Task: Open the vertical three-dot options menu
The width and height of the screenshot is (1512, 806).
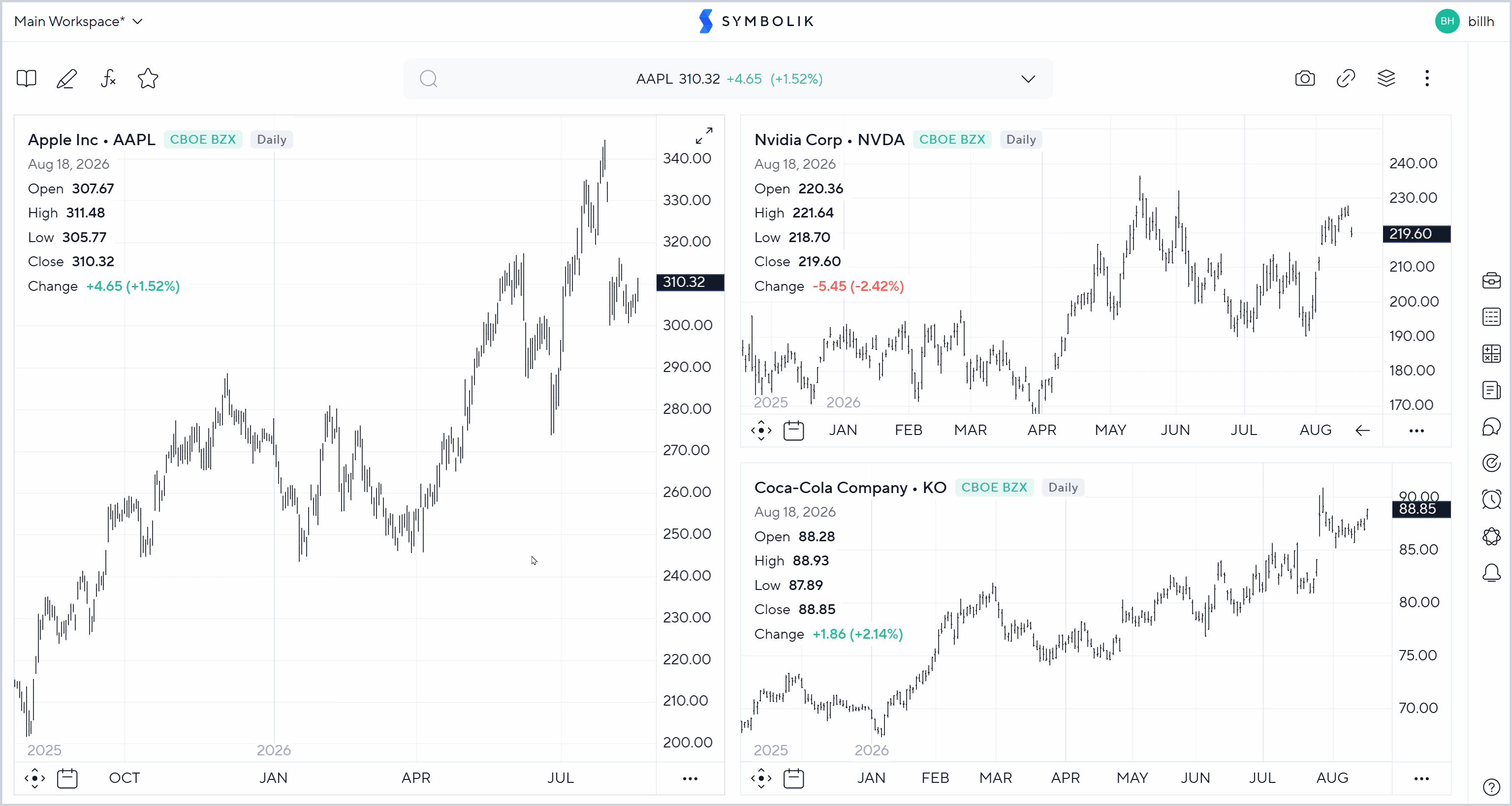Action: (x=1427, y=79)
